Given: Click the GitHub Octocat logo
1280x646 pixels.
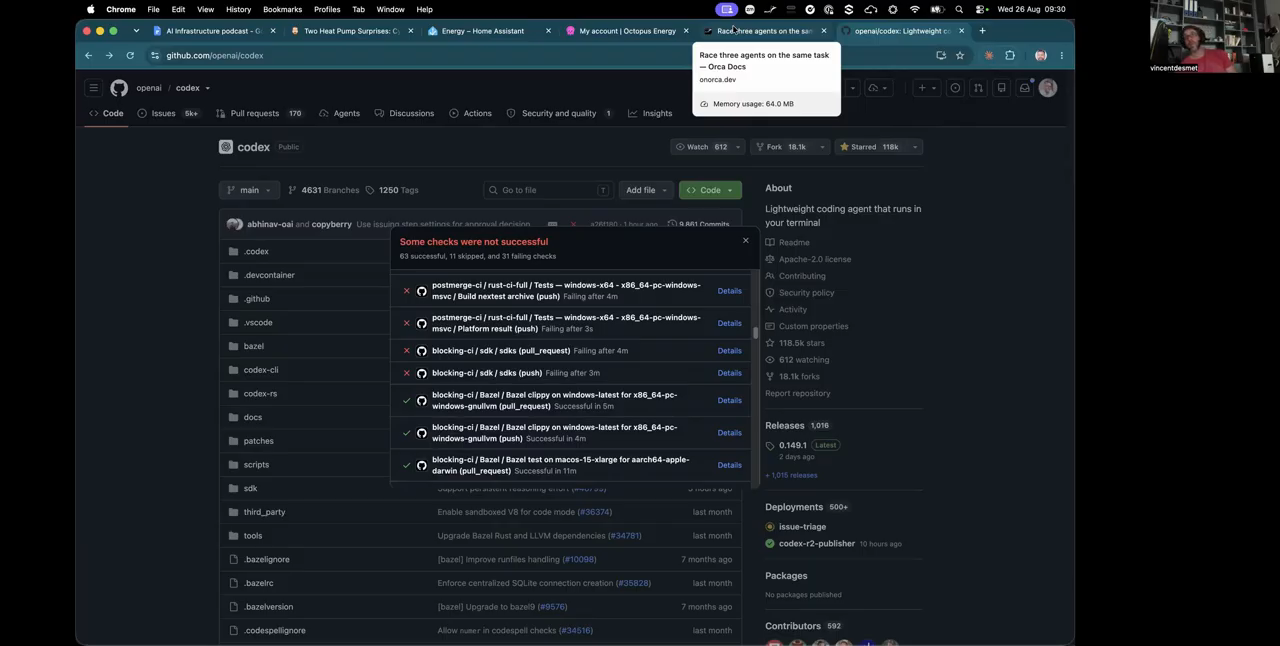Looking at the screenshot, I should [119, 88].
